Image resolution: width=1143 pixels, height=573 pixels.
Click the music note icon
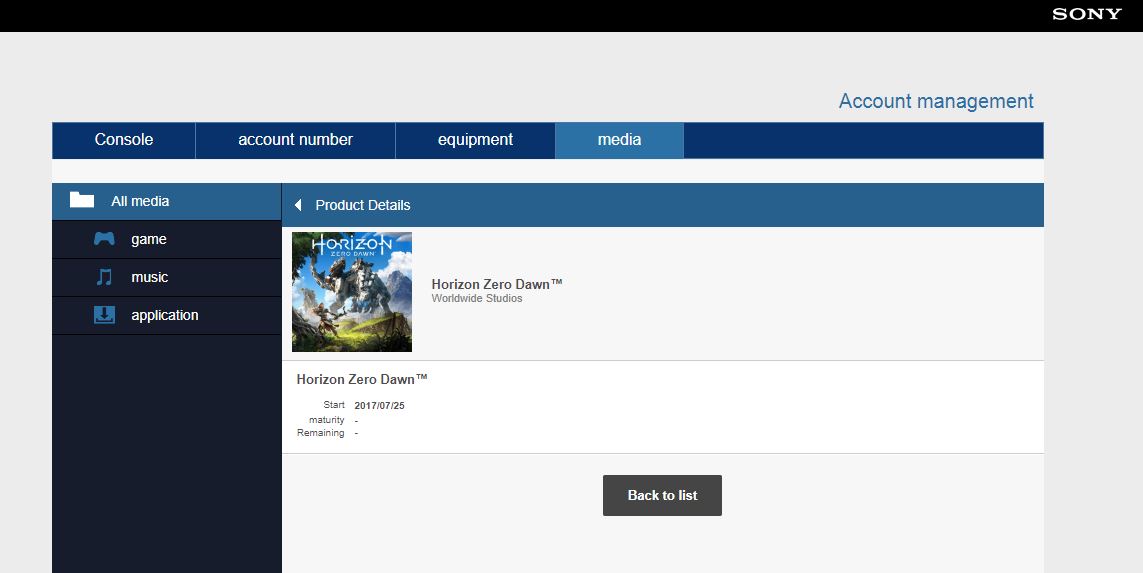(104, 277)
